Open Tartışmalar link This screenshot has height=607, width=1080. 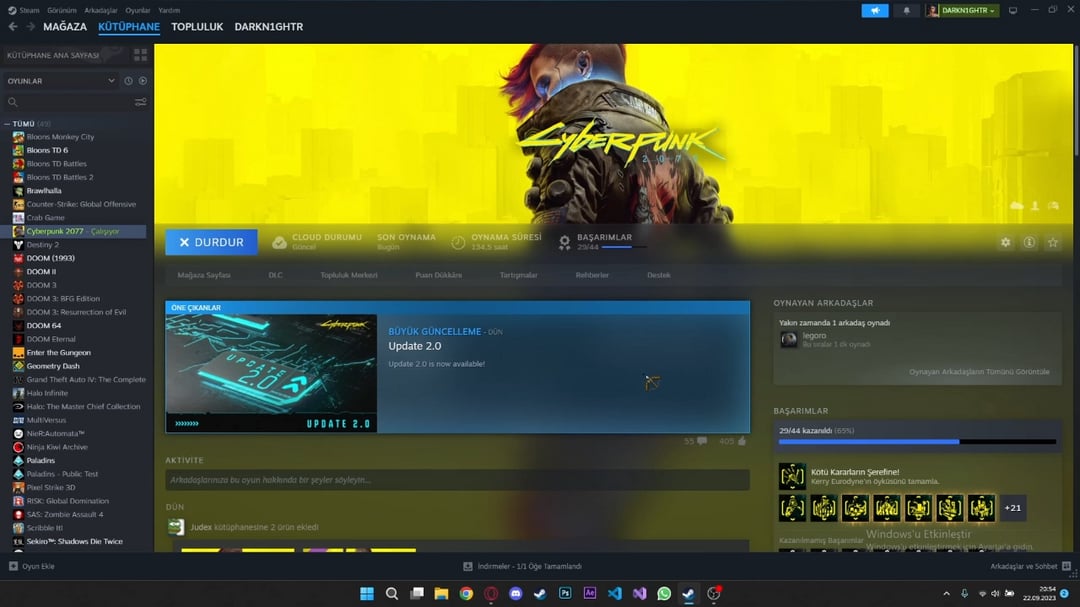coord(519,275)
